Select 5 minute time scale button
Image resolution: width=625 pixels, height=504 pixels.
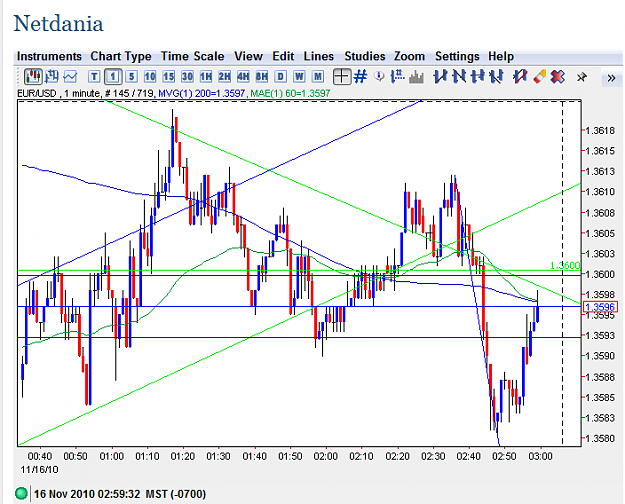131,76
